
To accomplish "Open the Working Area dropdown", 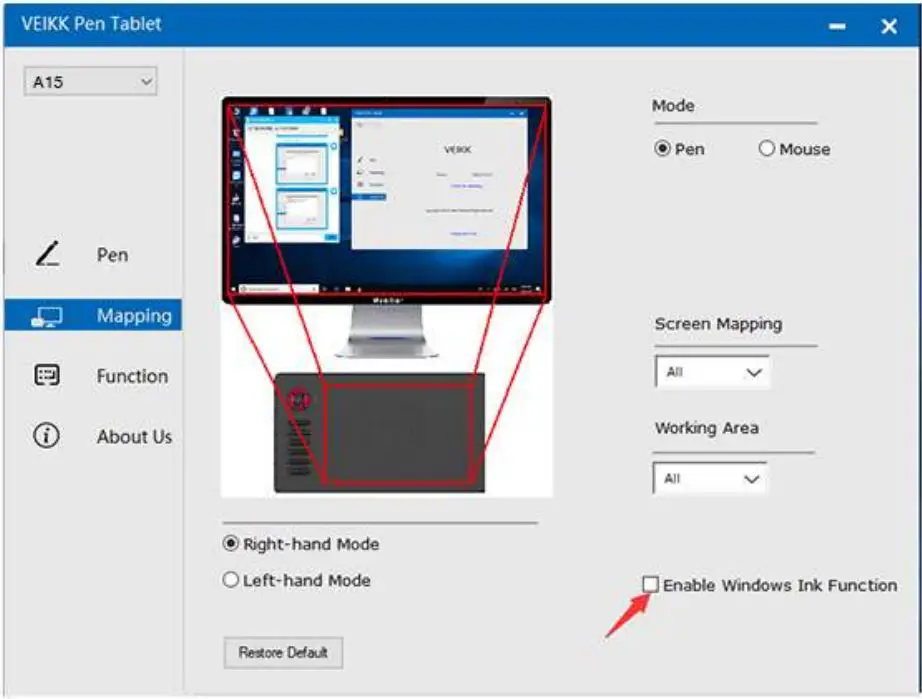I will pos(711,478).
